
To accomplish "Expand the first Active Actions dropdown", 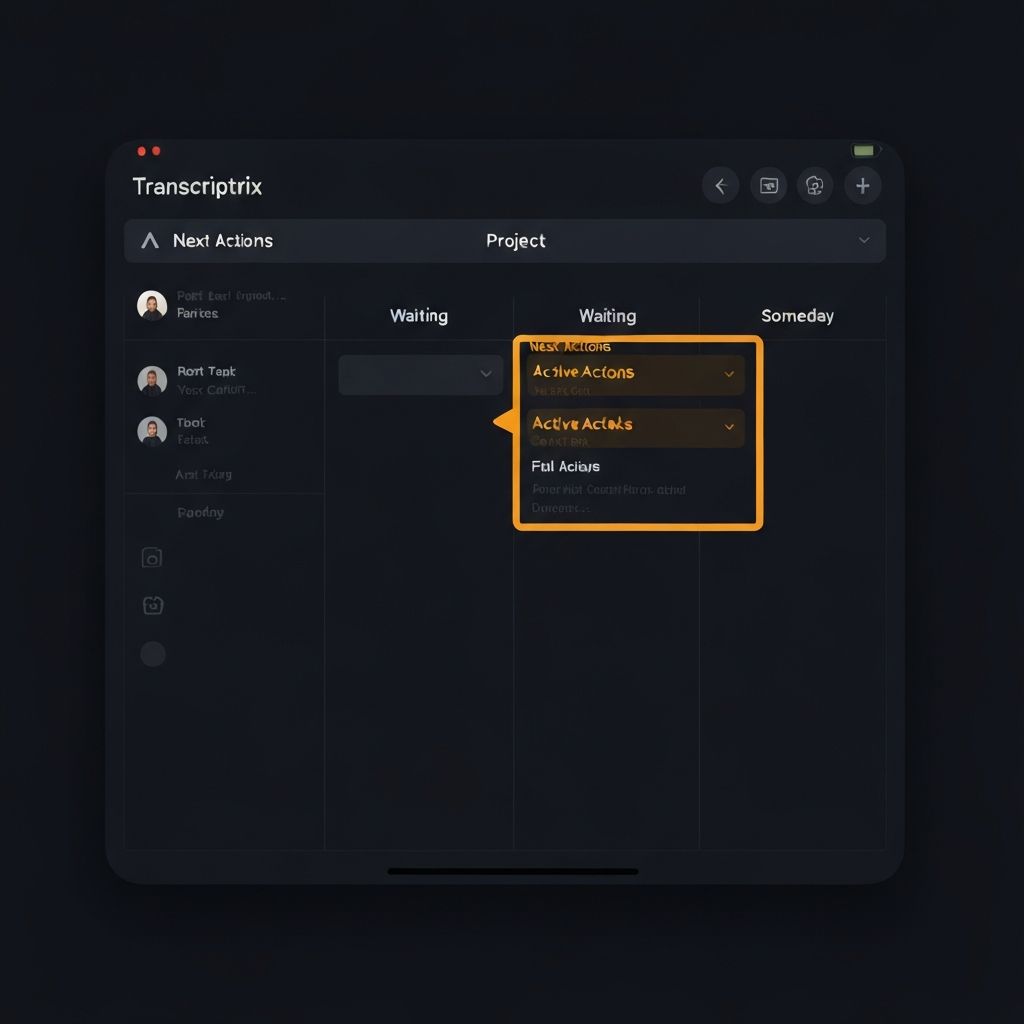I will click(635, 374).
